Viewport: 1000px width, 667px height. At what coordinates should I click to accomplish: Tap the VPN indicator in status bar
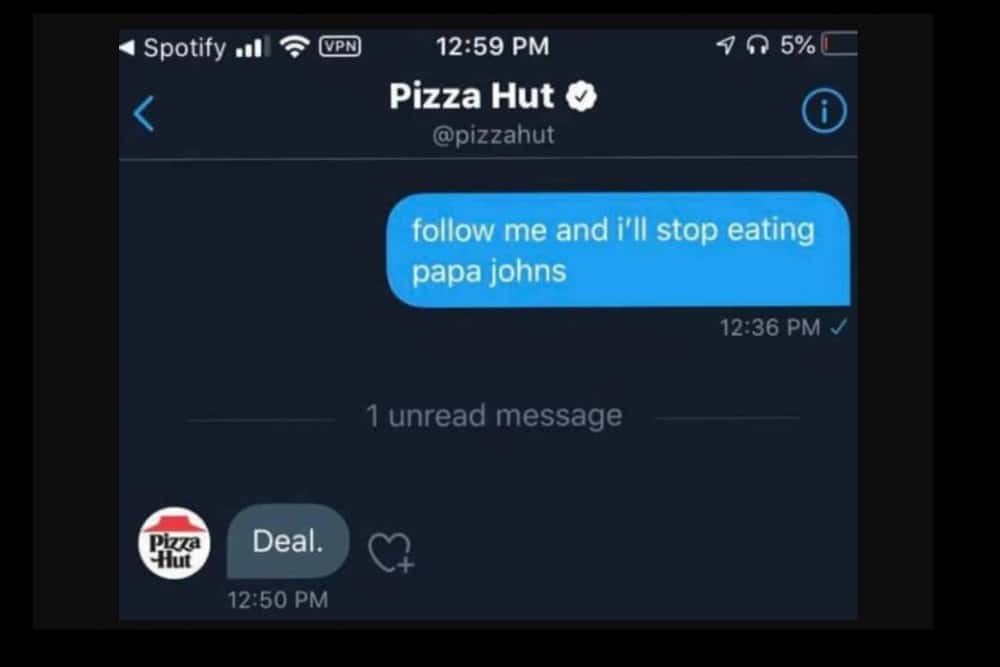click(x=340, y=46)
